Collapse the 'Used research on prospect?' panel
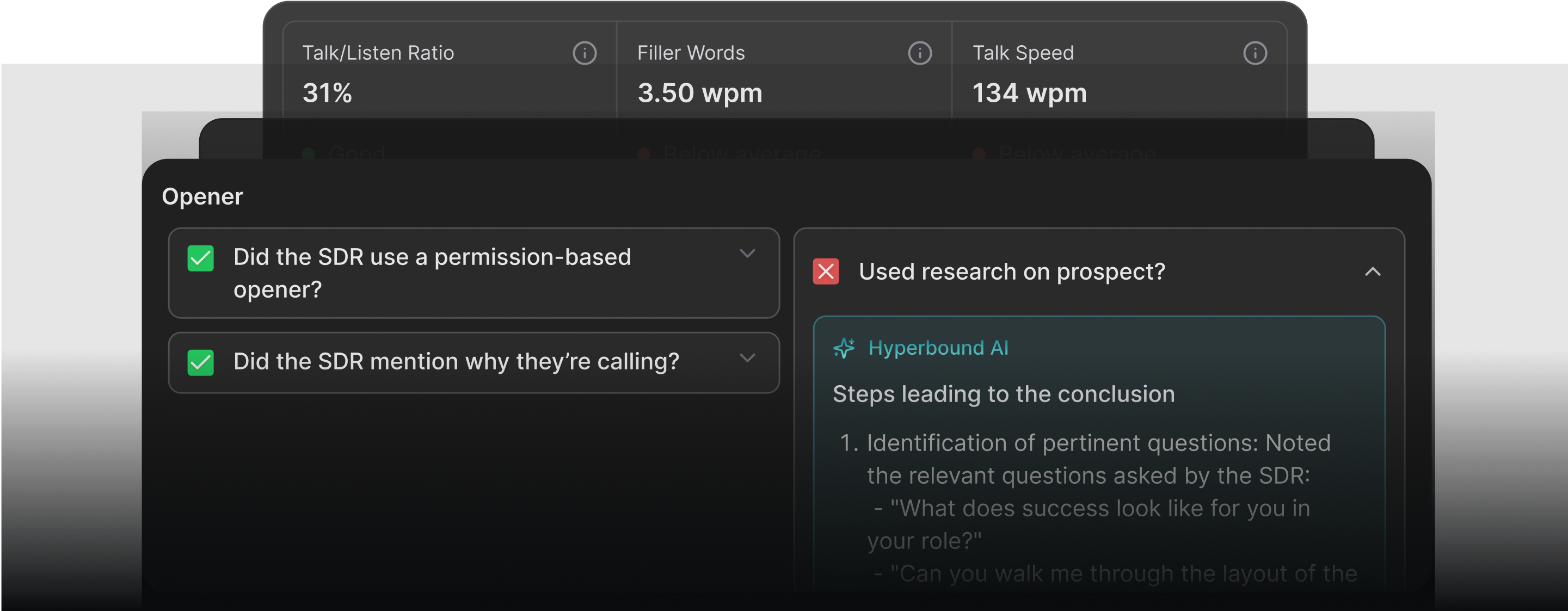The image size is (1568, 611). pyautogui.click(x=1372, y=271)
